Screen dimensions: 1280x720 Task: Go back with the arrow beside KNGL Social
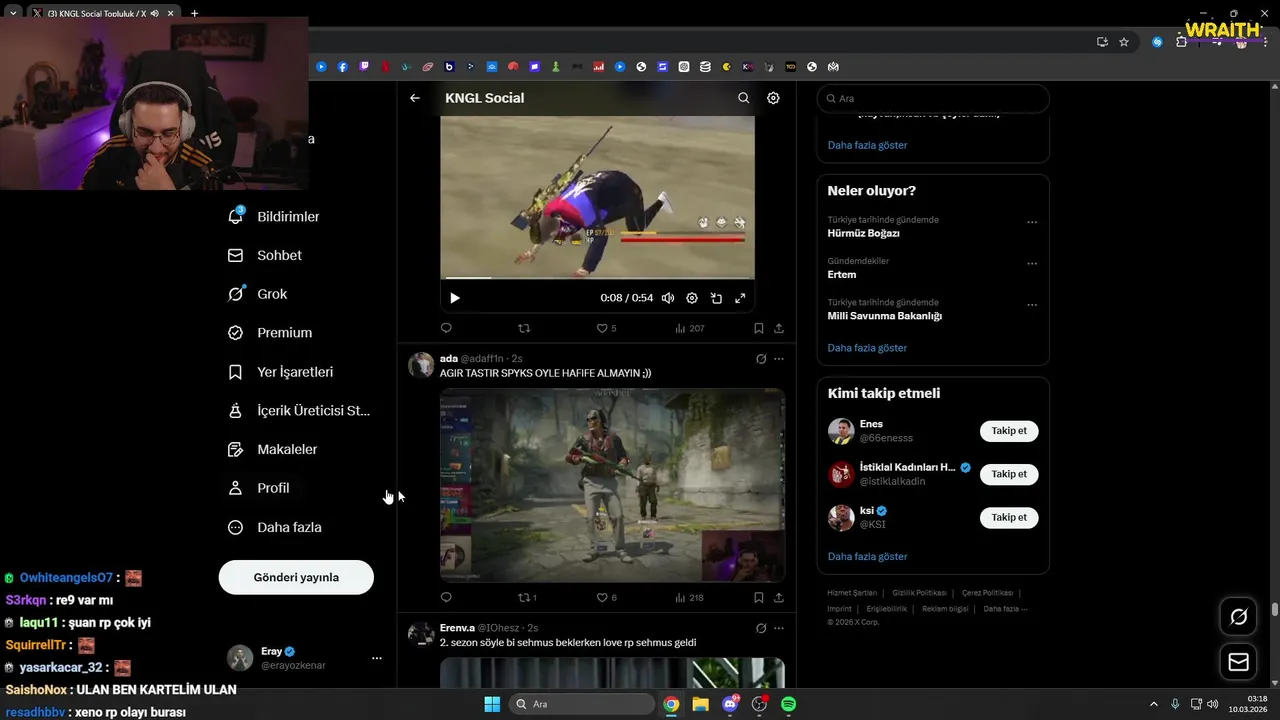[415, 98]
